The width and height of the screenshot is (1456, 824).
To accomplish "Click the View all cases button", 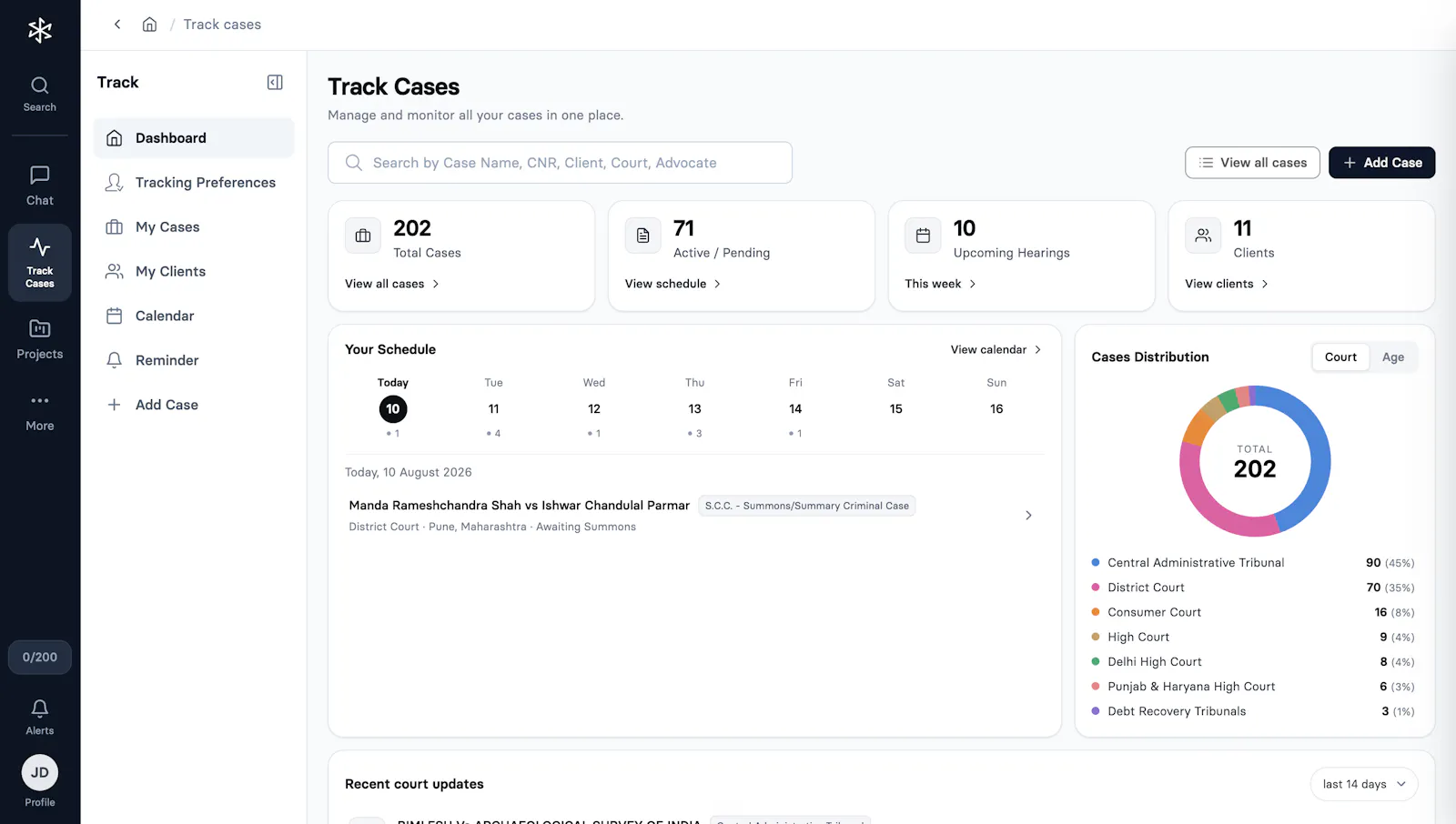I will pyautogui.click(x=1252, y=163).
